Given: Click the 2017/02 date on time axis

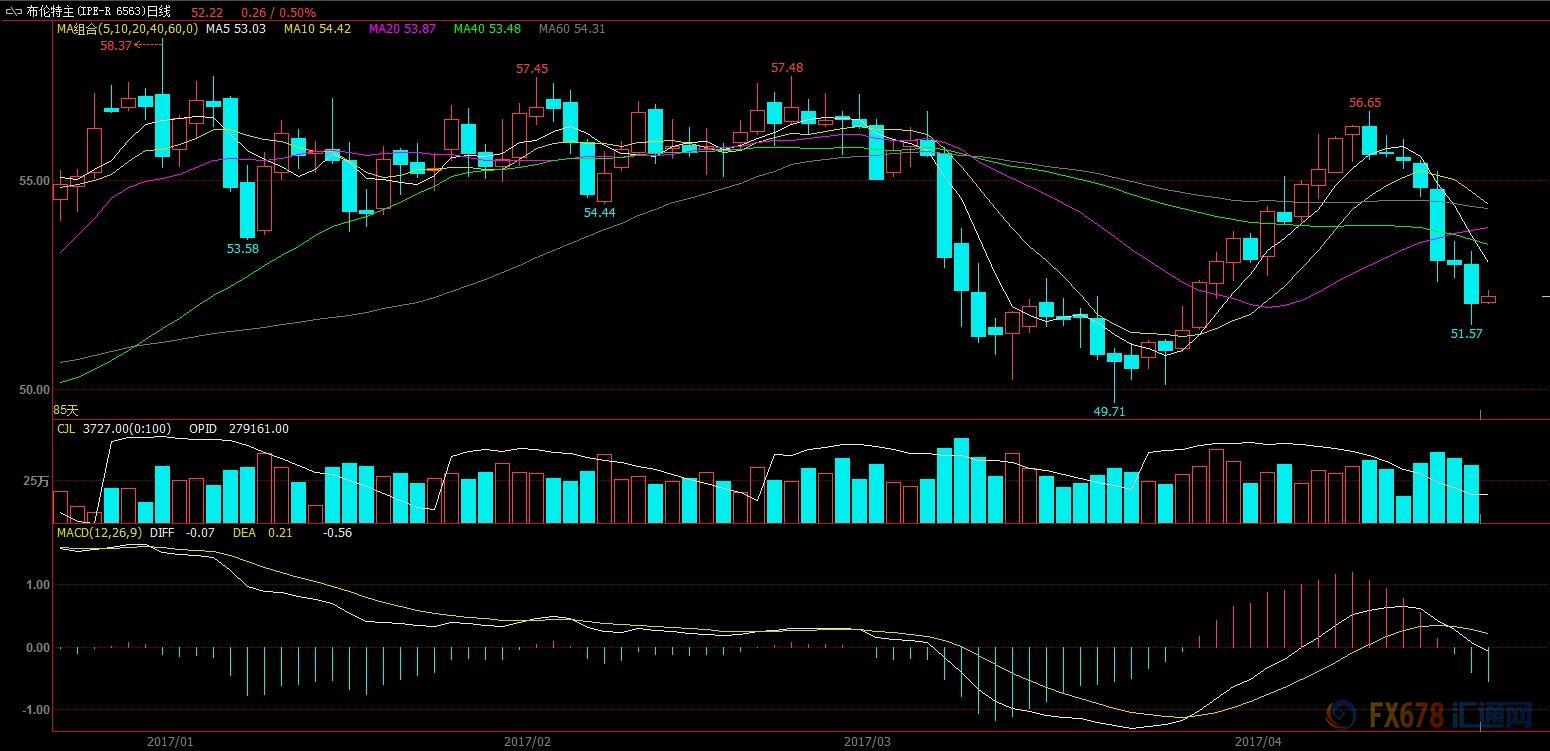Looking at the screenshot, I should pyautogui.click(x=528, y=741).
